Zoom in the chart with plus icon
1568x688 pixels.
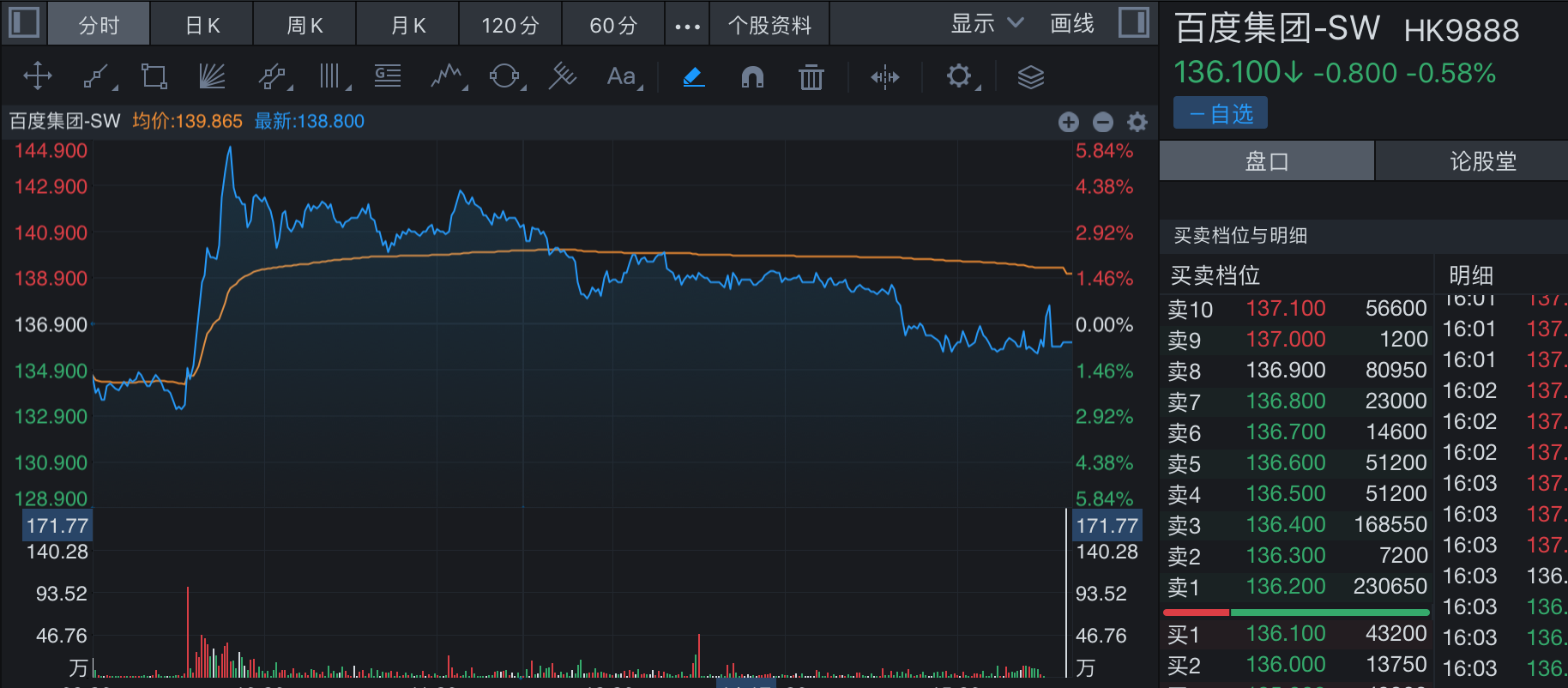click(1068, 122)
